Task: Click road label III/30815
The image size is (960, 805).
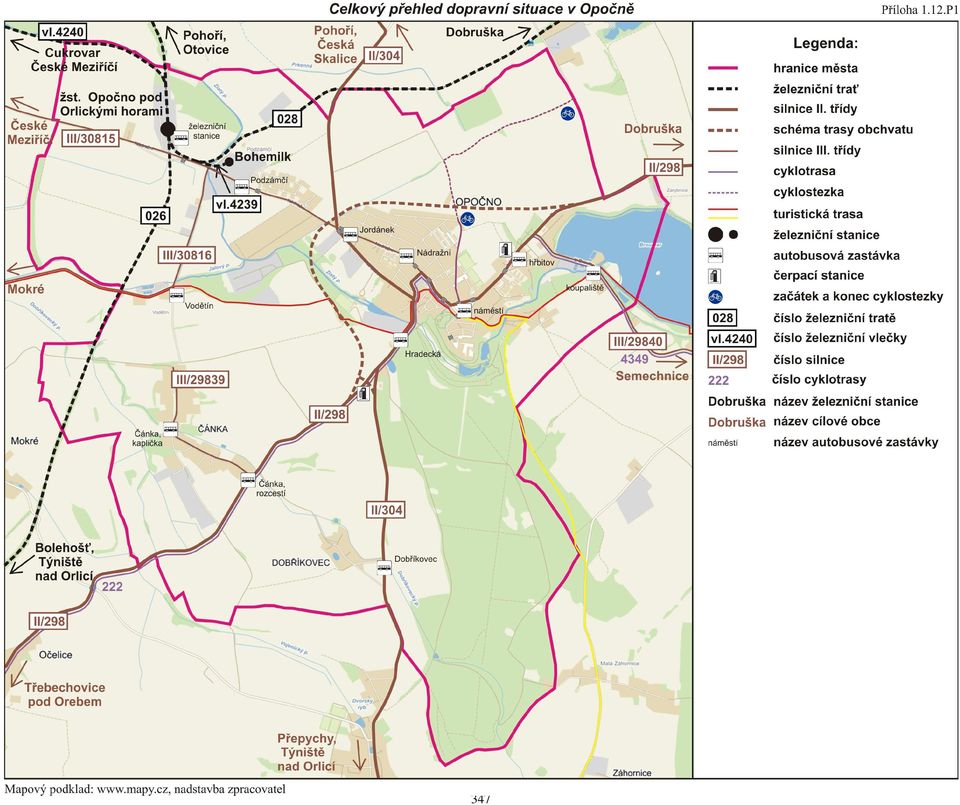Action: pyautogui.click(x=91, y=138)
